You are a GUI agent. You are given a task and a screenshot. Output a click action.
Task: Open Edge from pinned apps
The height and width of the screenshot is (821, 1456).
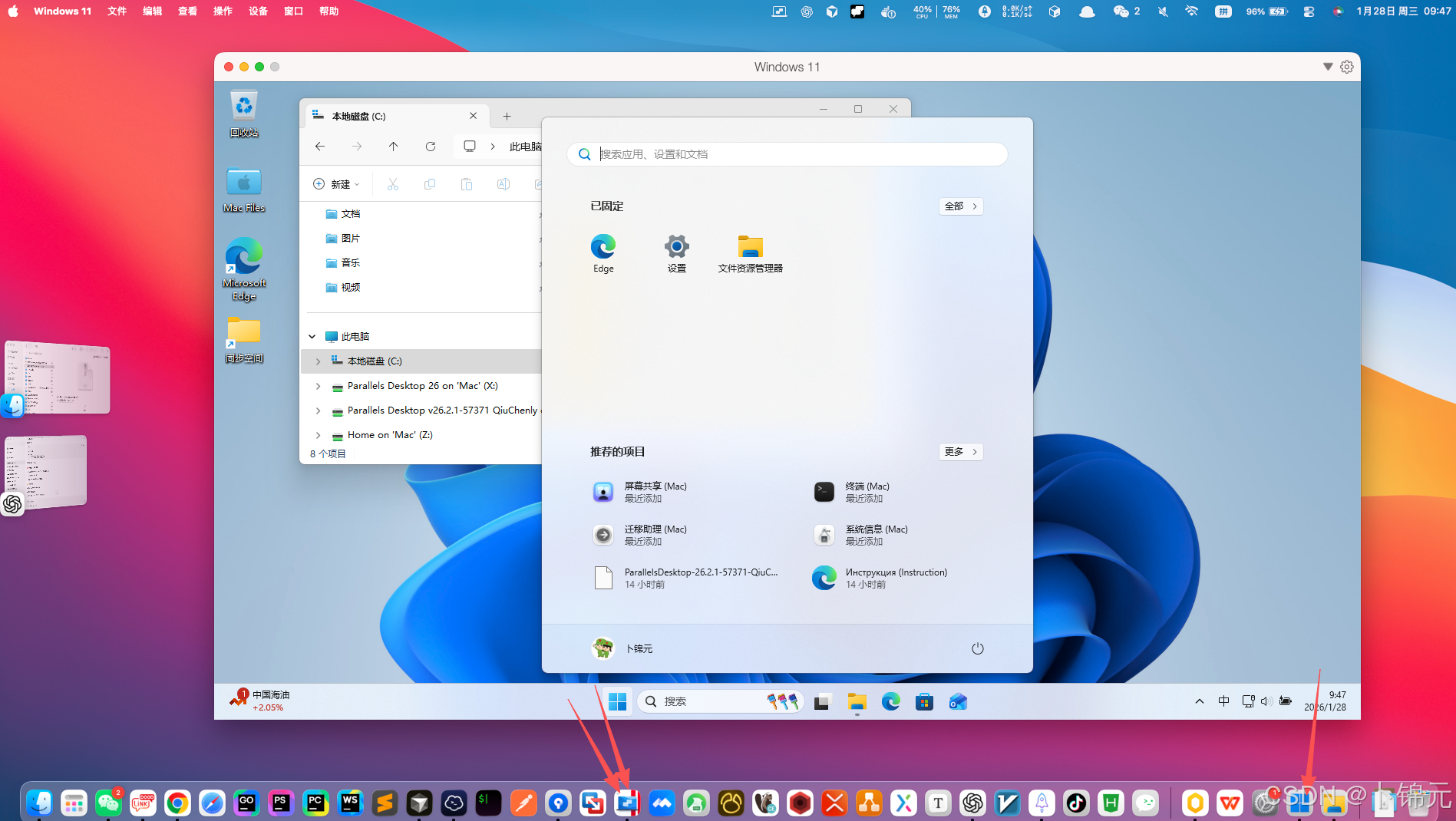pos(603,254)
